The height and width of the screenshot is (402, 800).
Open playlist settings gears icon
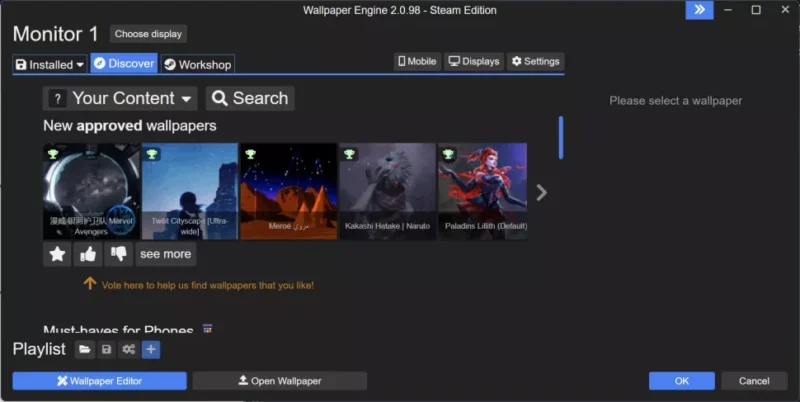[128, 349]
